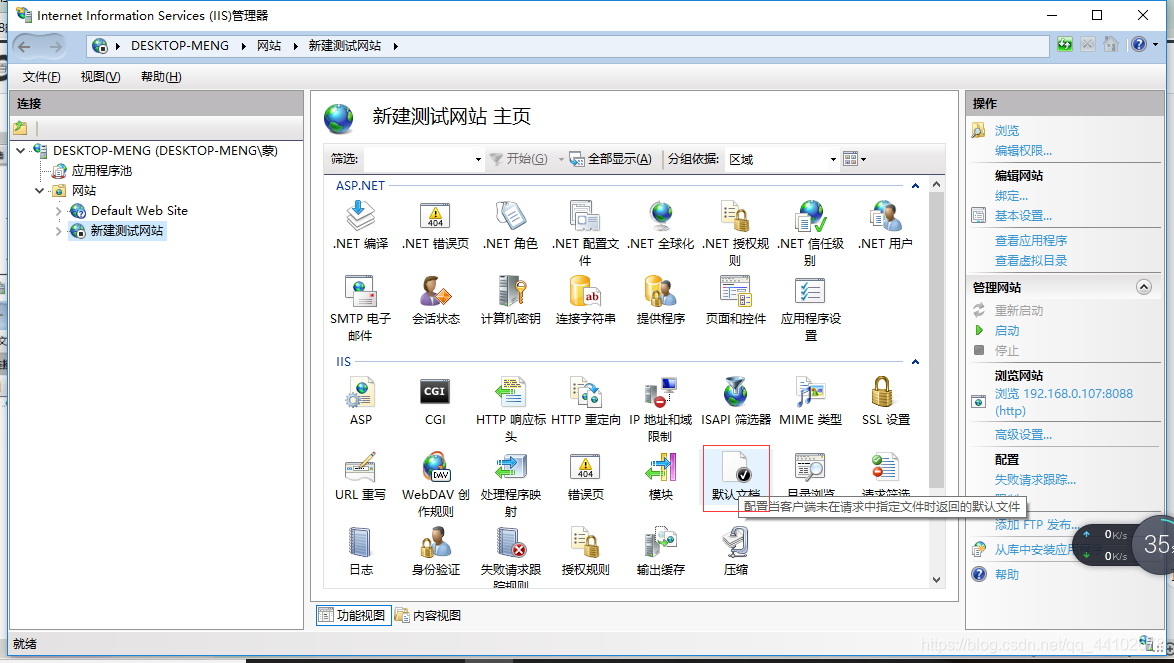Open the 分组依据 区域 dropdown

[833, 159]
